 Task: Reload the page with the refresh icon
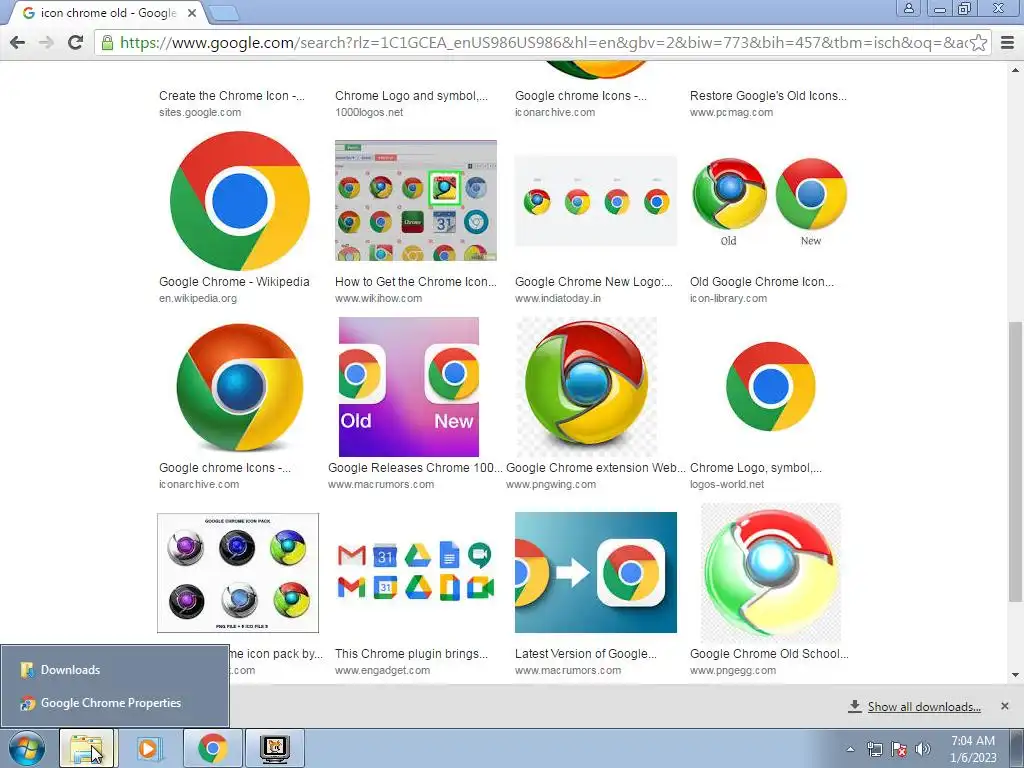(75, 42)
